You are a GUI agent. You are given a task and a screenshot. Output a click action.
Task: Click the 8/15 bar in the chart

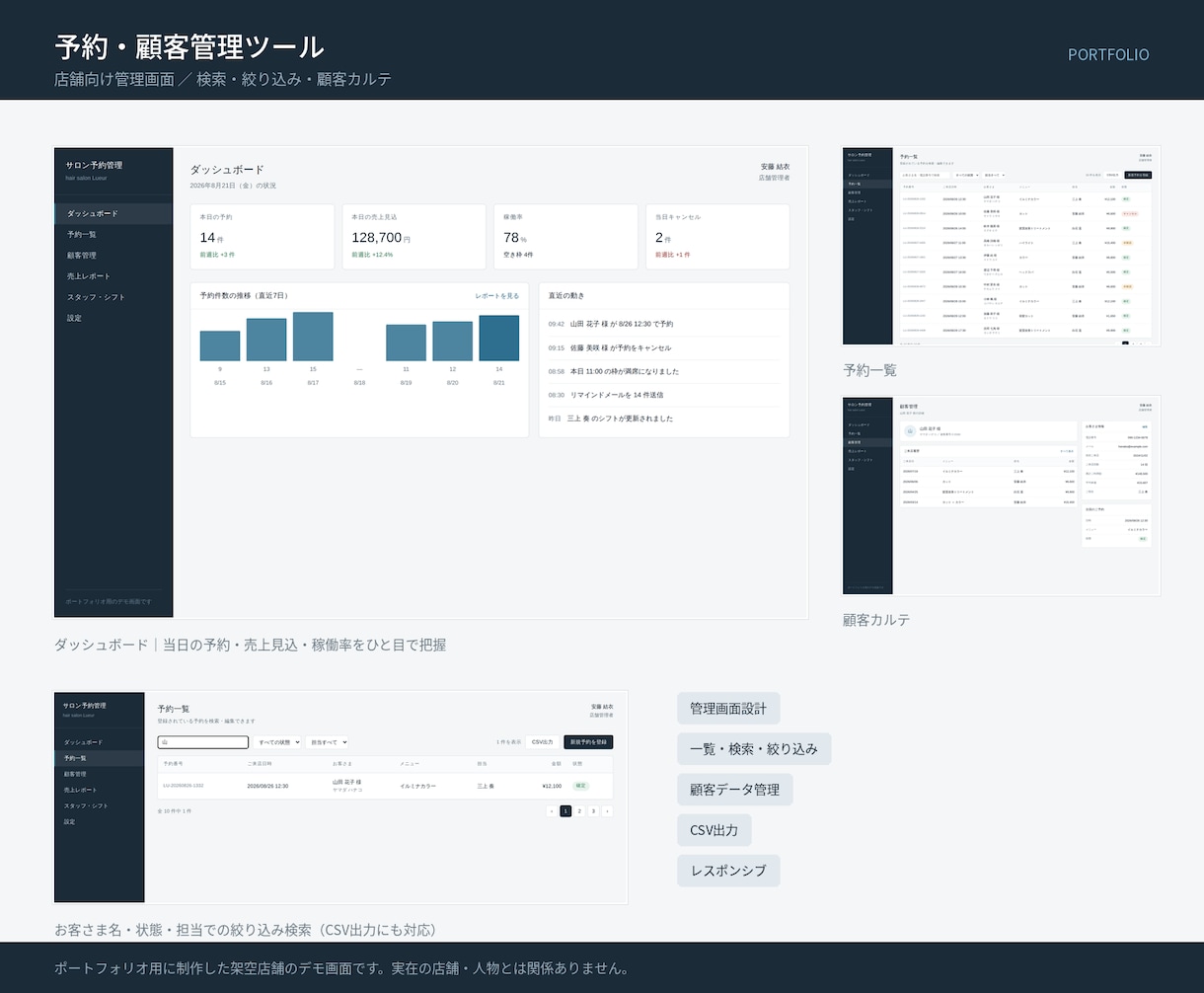pyautogui.click(x=220, y=345)
